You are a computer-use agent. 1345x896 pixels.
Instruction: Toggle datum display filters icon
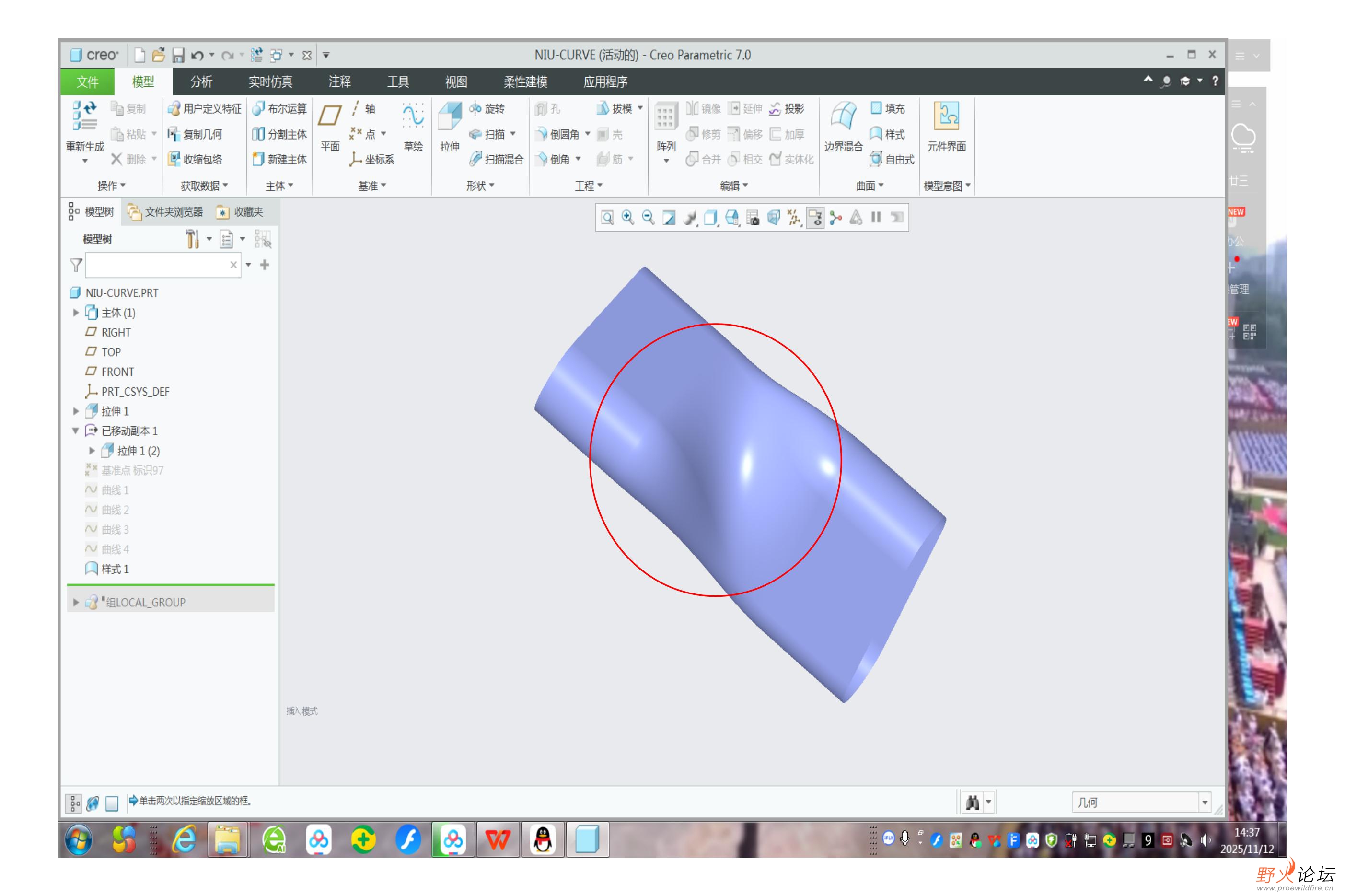[794, 218]
